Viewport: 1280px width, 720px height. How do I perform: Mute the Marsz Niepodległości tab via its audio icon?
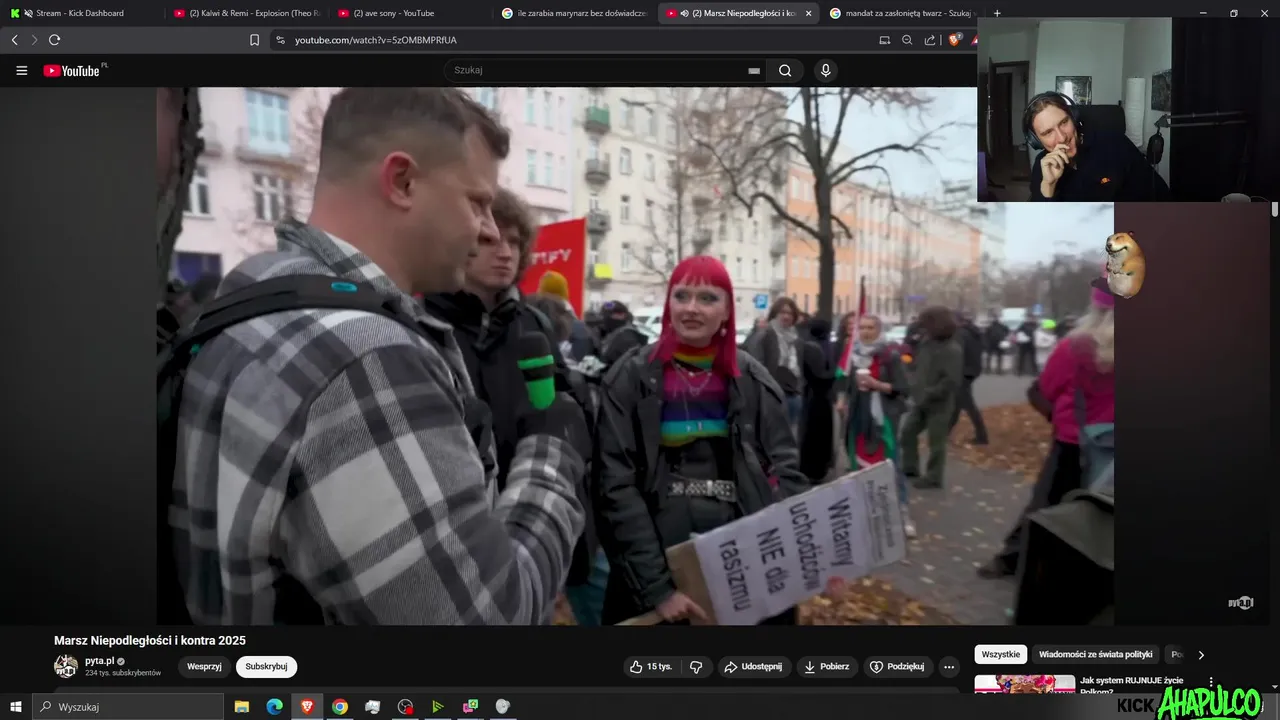click(x=684, y=13)
